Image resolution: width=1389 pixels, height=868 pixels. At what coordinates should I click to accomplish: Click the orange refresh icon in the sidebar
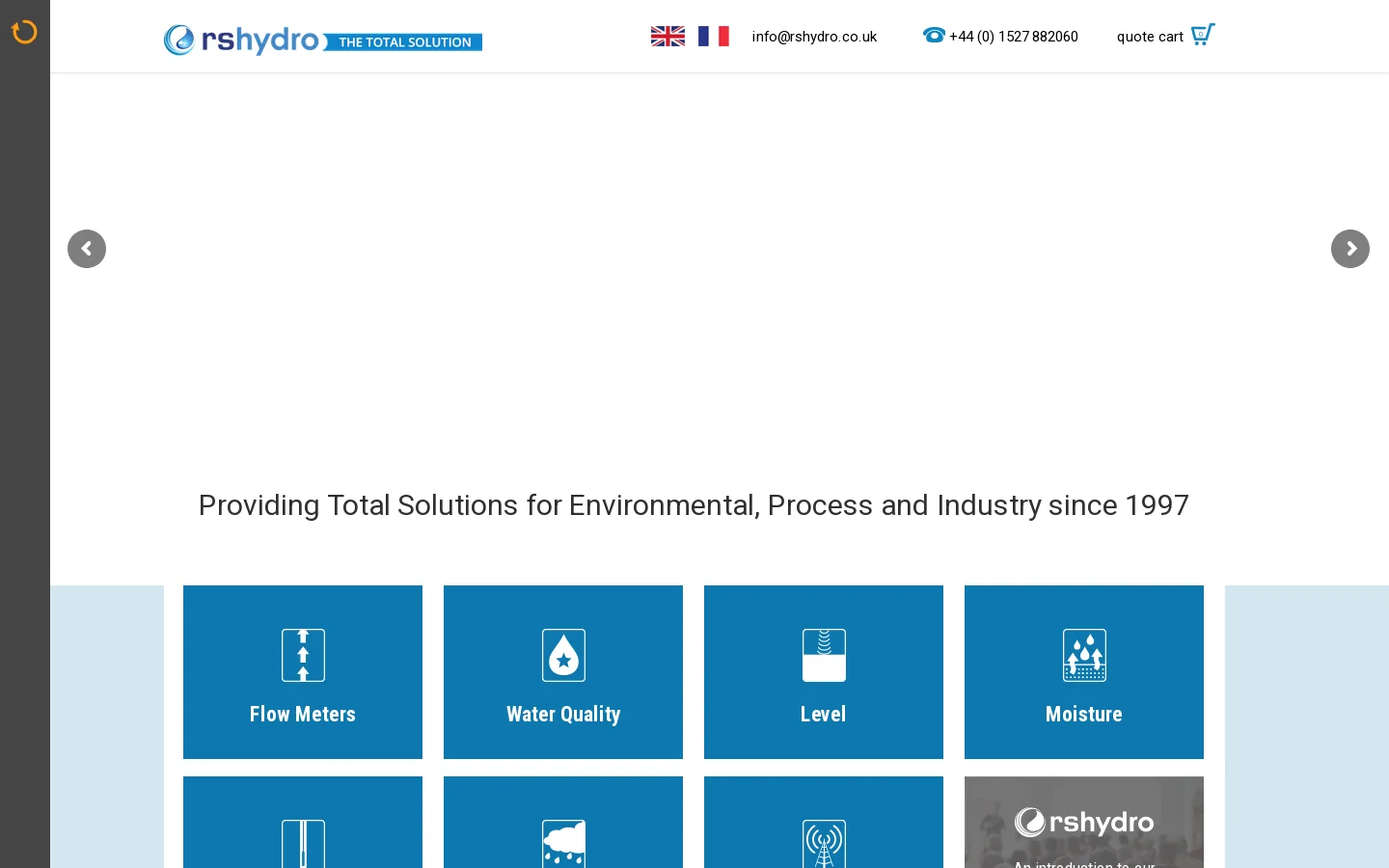(x=24, y=32)
